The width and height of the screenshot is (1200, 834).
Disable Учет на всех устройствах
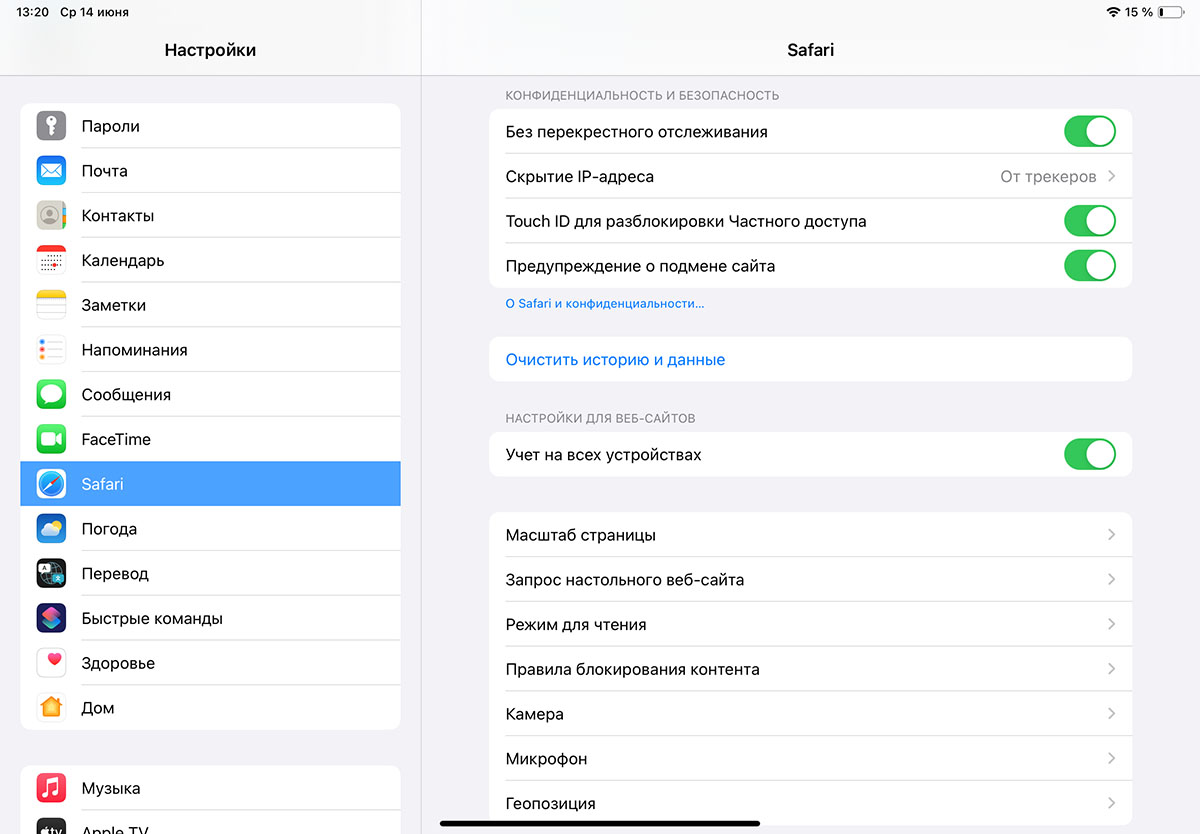[x=1089, y=454]
